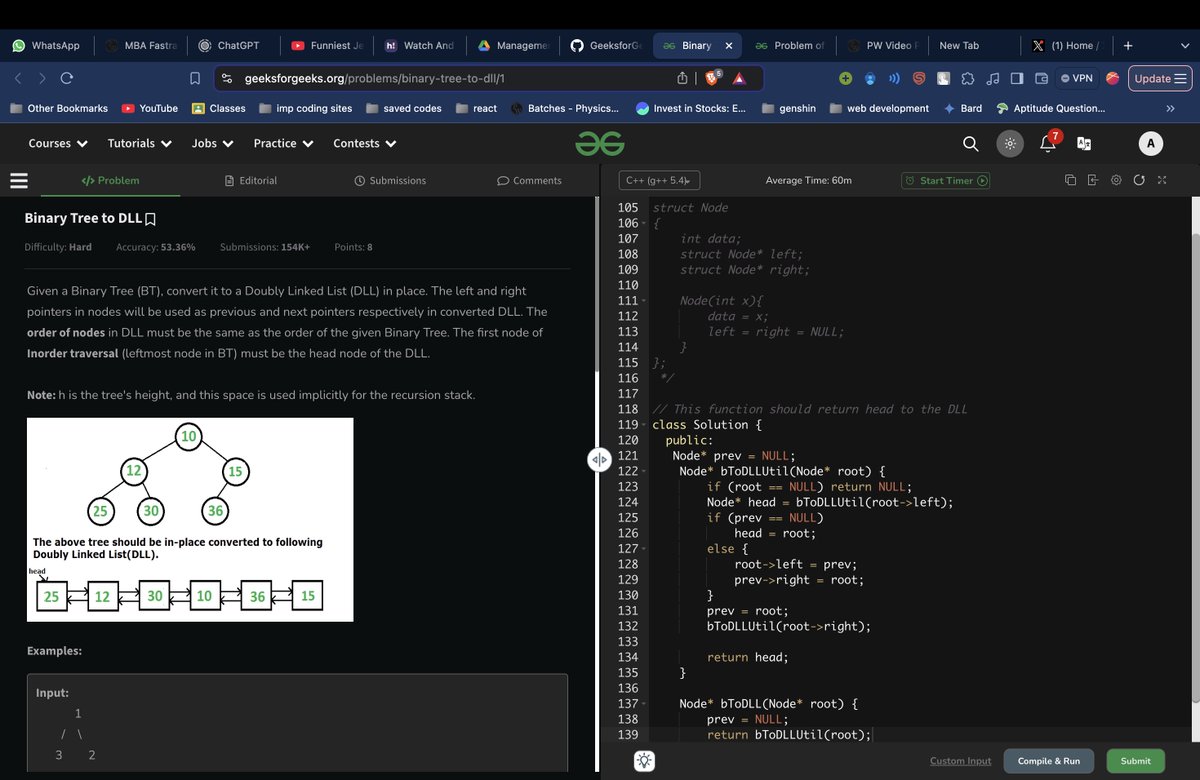Open the Brave Wallet icon
The height and width of the screenshot is (780, 1200).
tap(1041, 78)
